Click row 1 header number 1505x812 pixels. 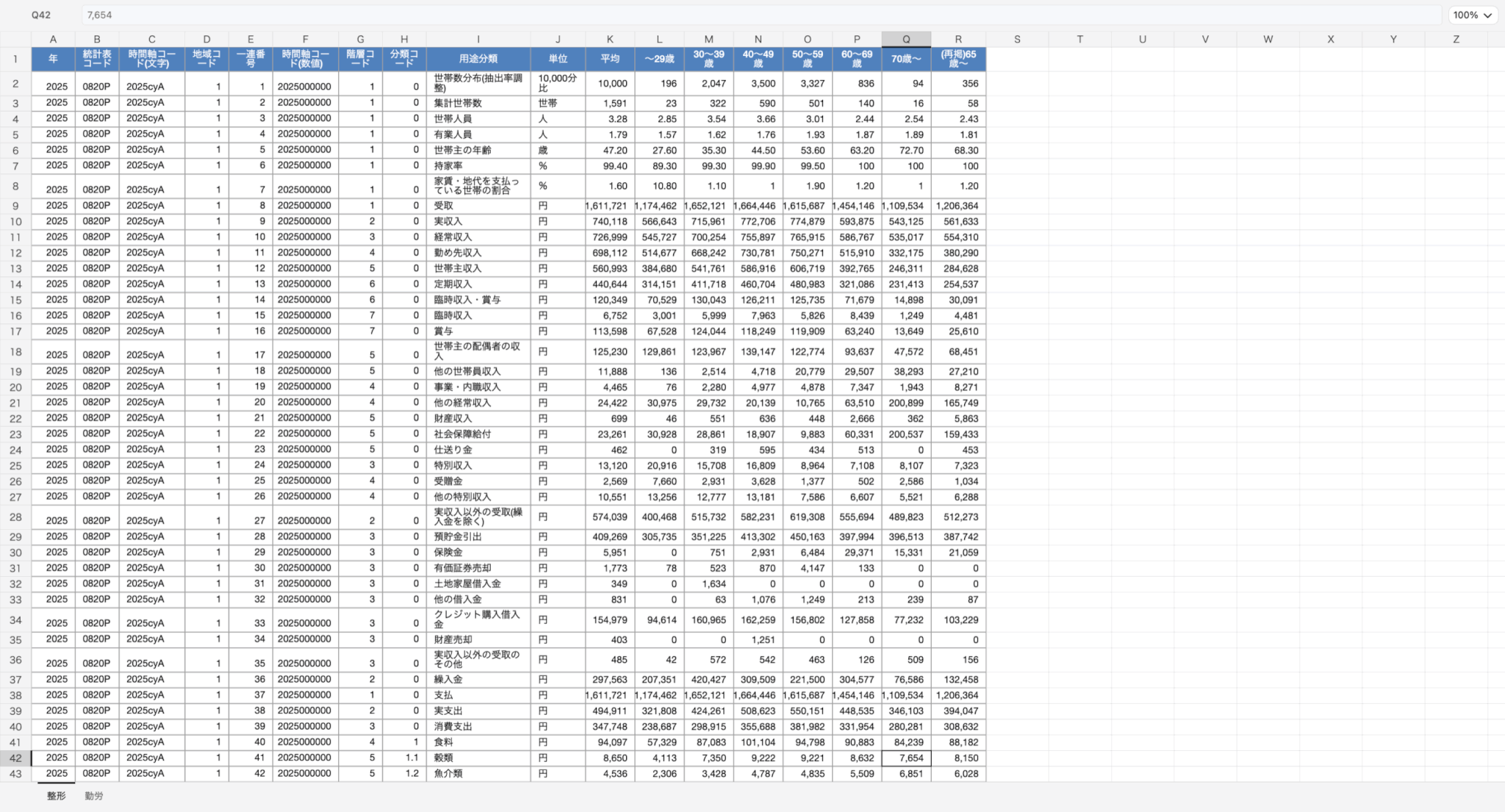(x=15, y=59)
